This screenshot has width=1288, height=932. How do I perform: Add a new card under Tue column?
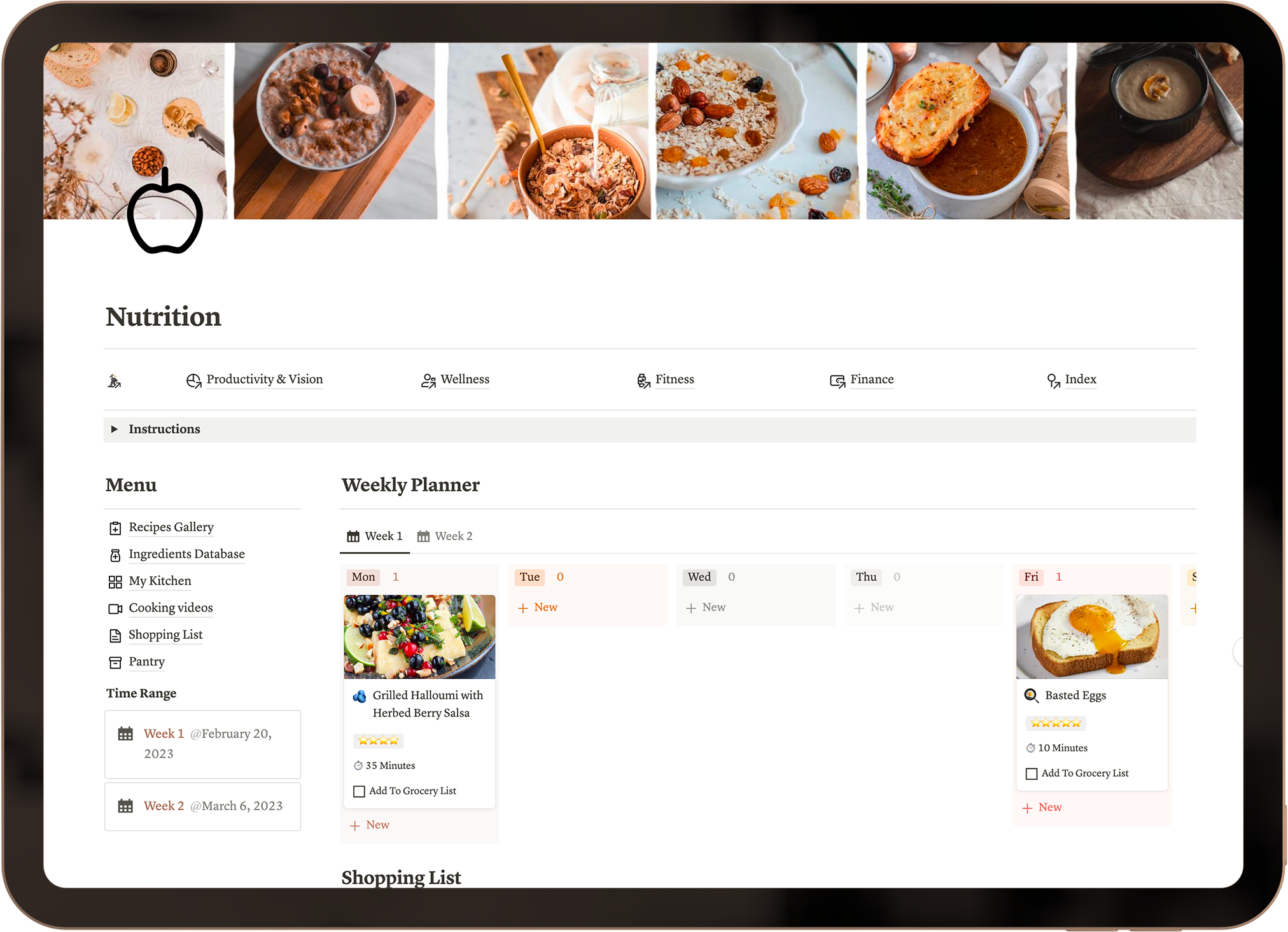pyautogui.click(x=538, y=608)
